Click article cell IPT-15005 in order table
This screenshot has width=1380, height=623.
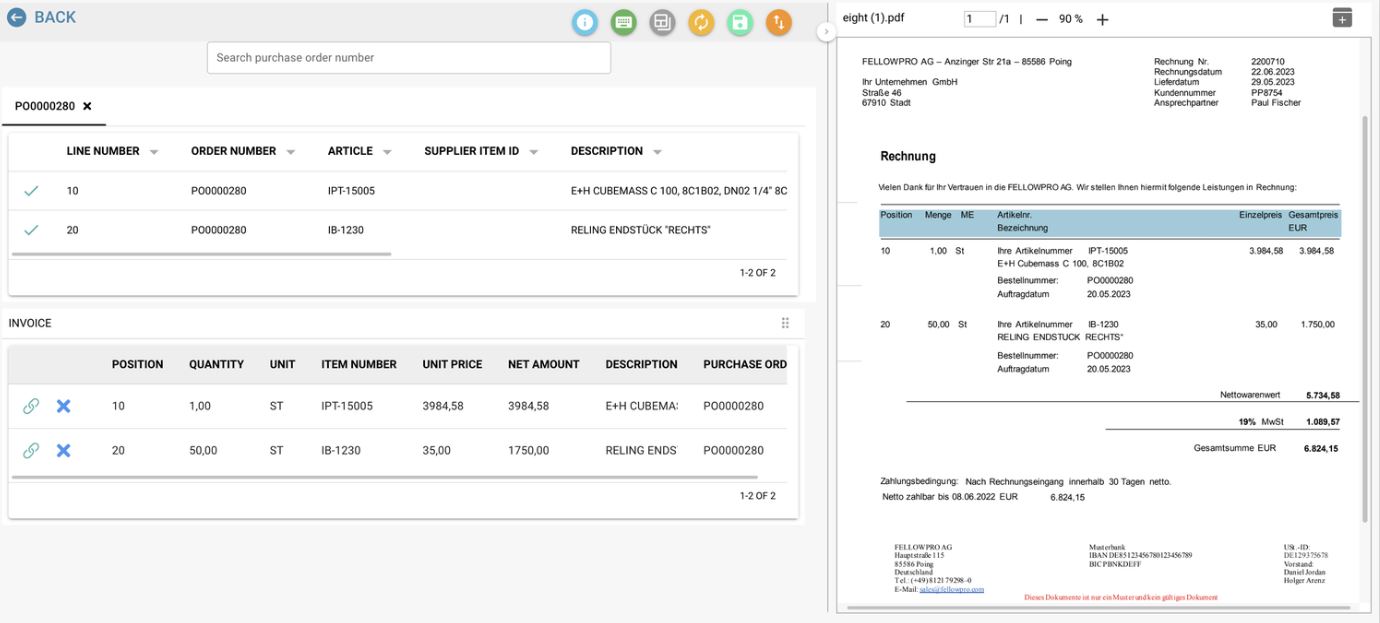tap(350, 191)
